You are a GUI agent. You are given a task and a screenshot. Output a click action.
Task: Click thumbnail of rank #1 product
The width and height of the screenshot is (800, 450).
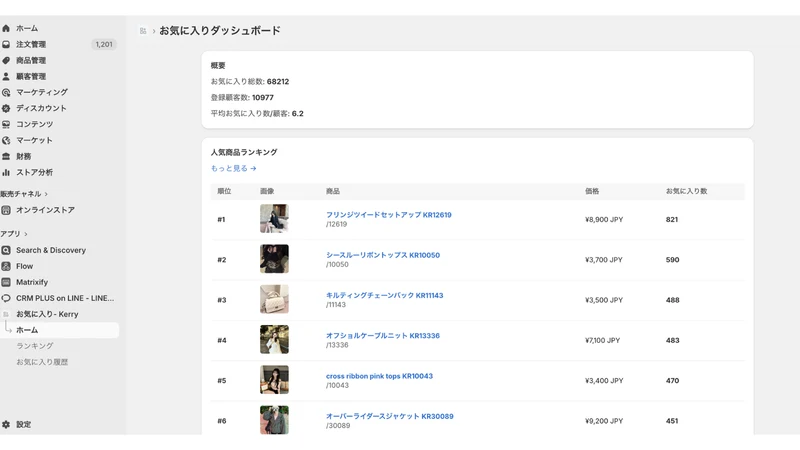point(274,218)
